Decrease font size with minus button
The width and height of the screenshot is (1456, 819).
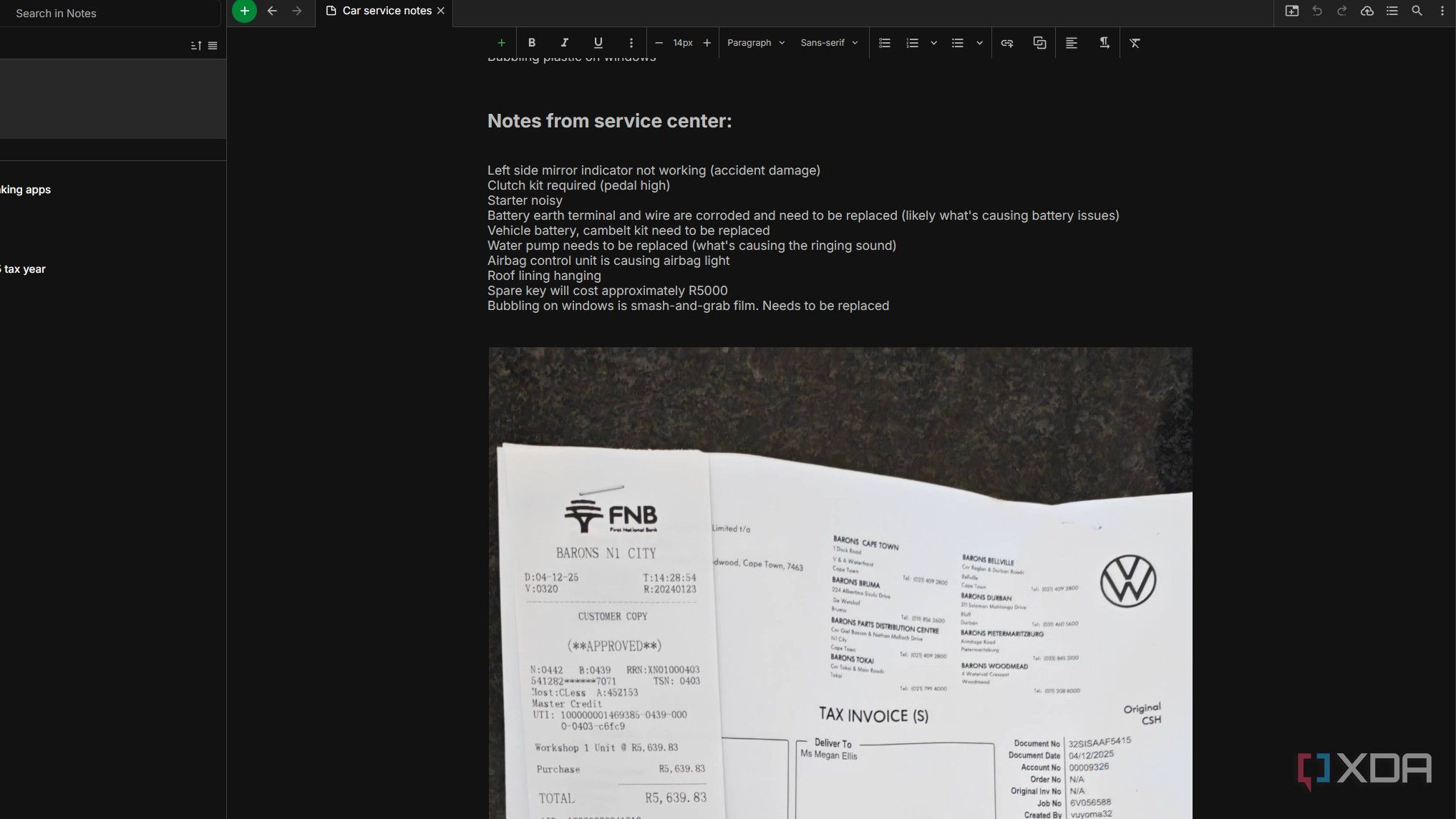click(x=659, y=43)
